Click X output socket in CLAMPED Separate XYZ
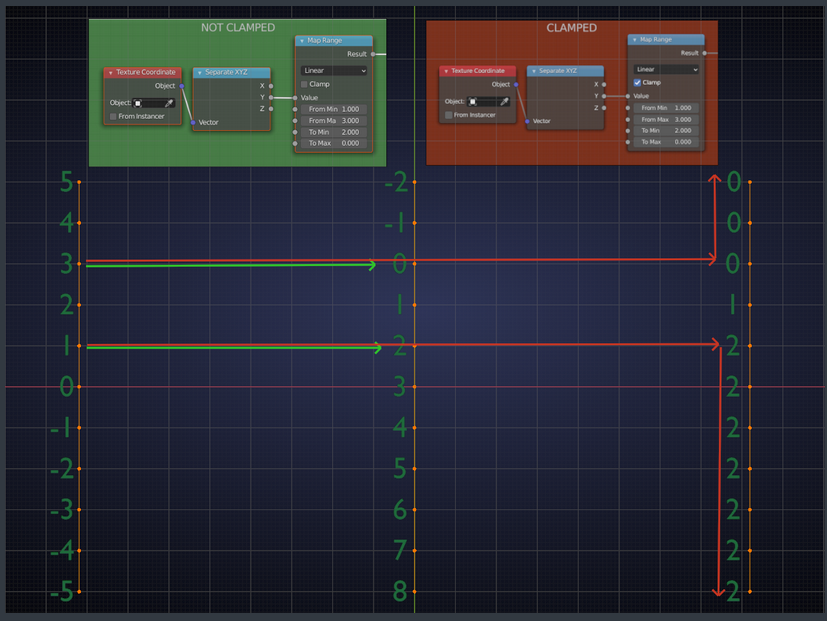The height and width of the screenshot is (621, 827). pos(604,84)
